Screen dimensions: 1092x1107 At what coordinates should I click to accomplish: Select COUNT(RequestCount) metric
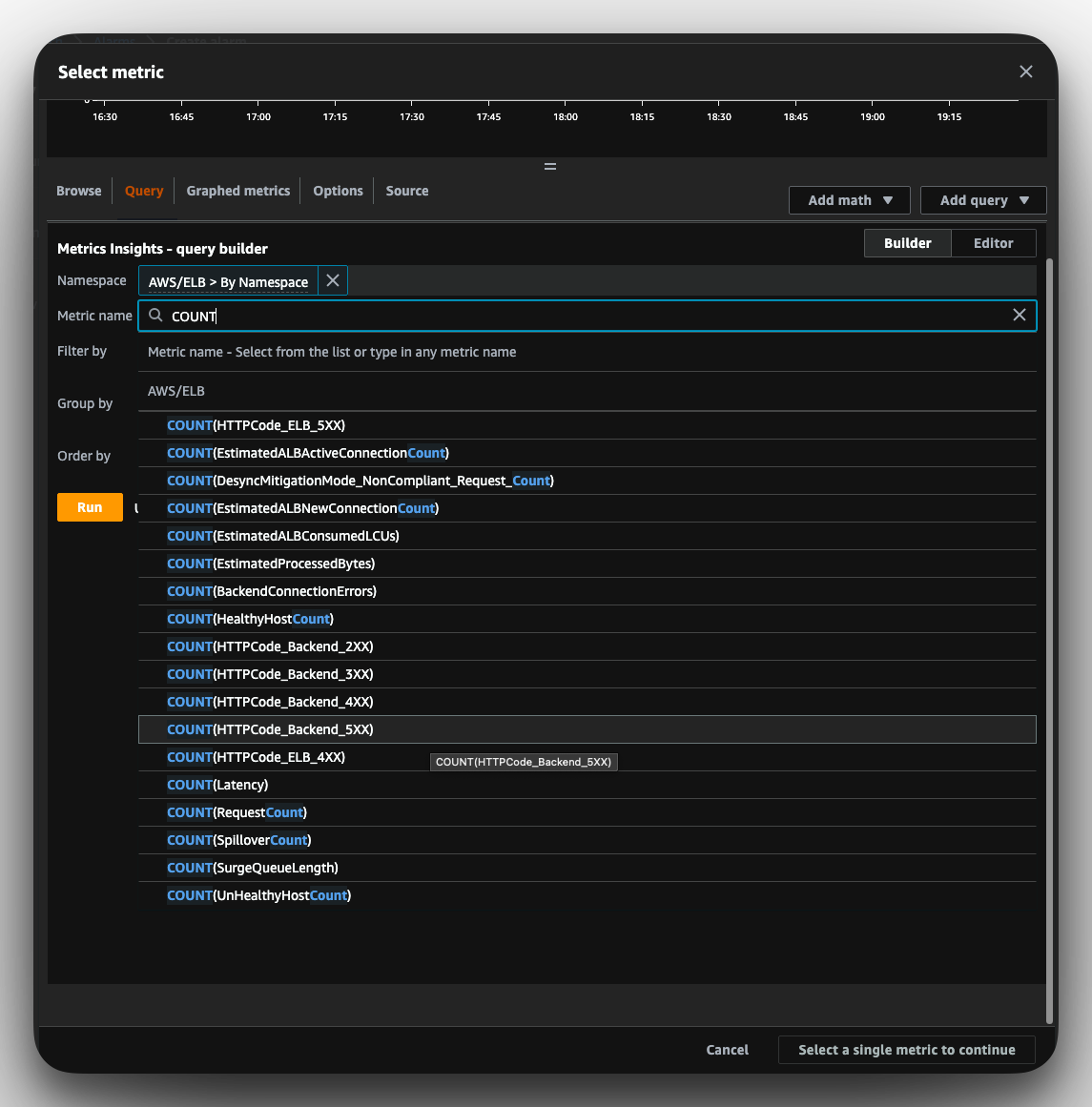coord(587,811)
